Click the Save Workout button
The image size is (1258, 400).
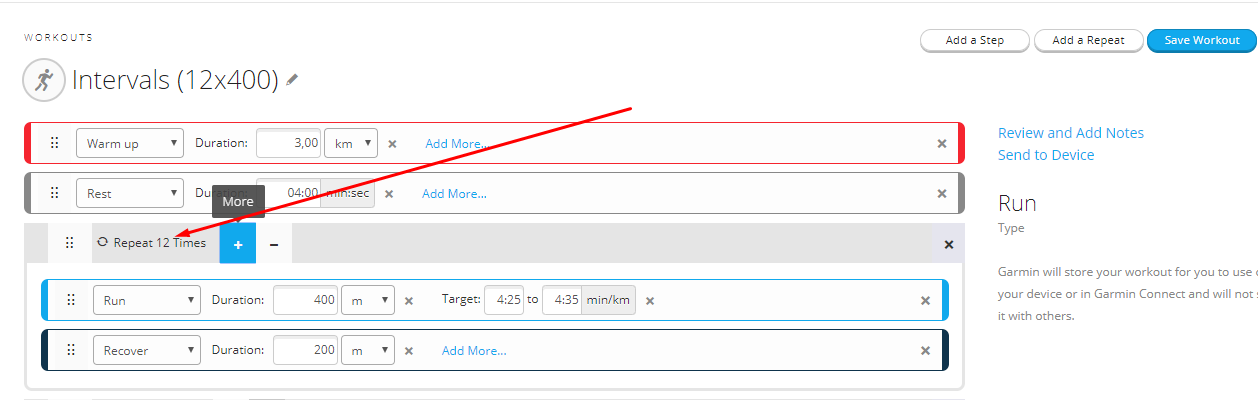1201,40
